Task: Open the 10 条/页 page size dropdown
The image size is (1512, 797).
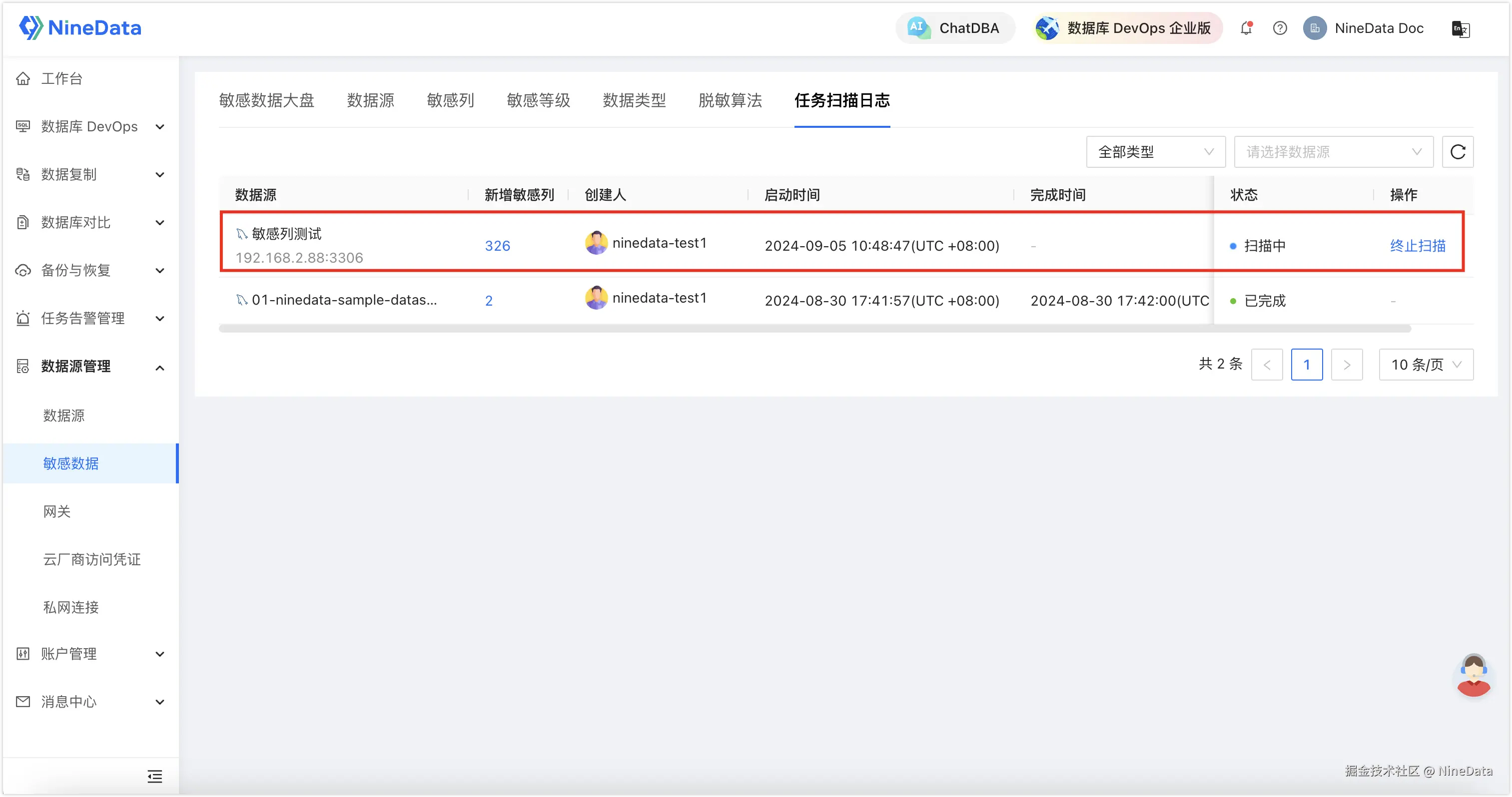Action: 1425,365
